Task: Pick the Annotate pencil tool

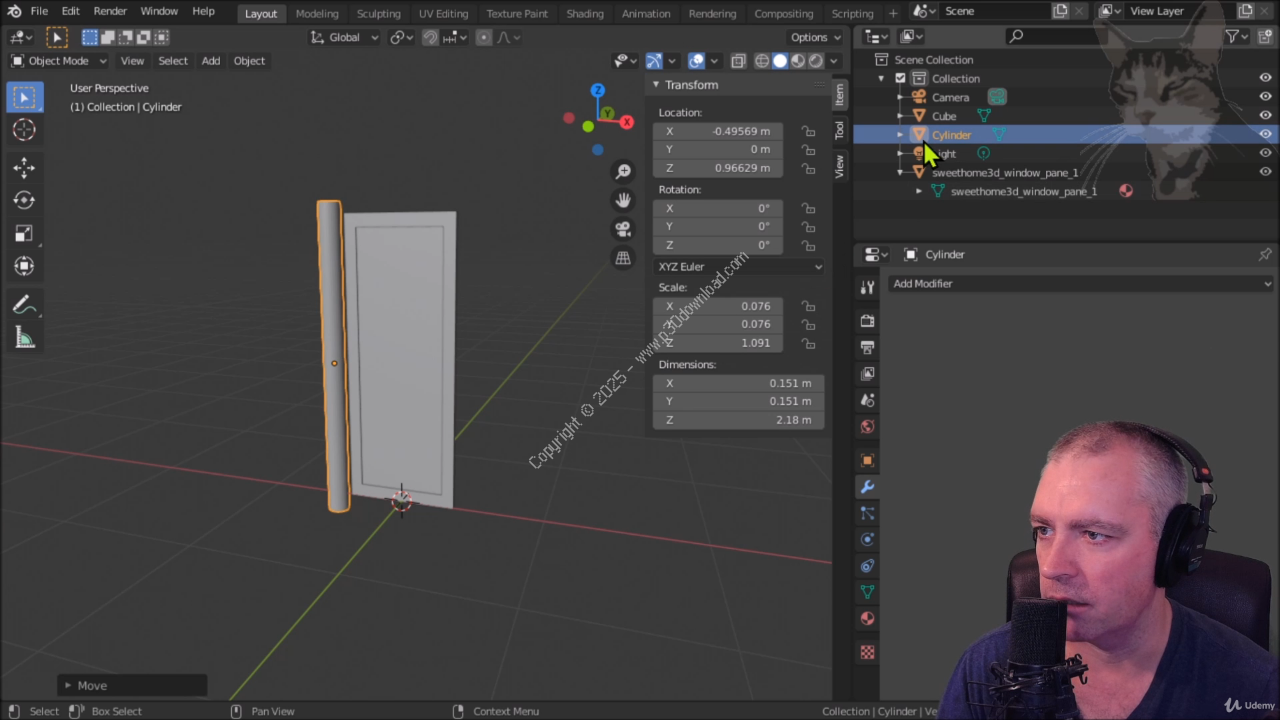Action: tap(24, 305)
